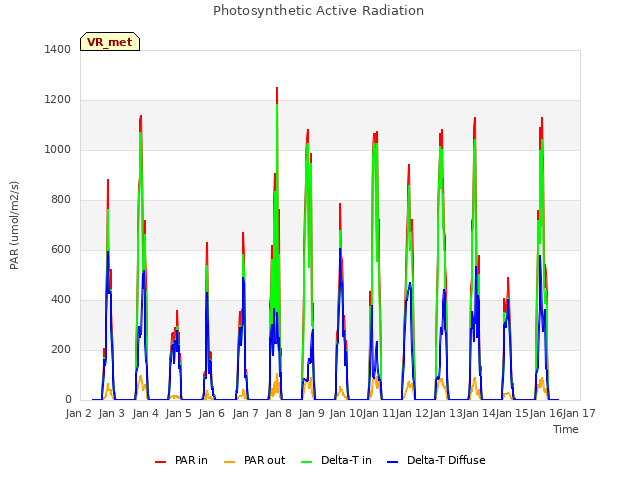
Task: Click the 1400 y-axis tick label
Action: click(x=58, y=49)
